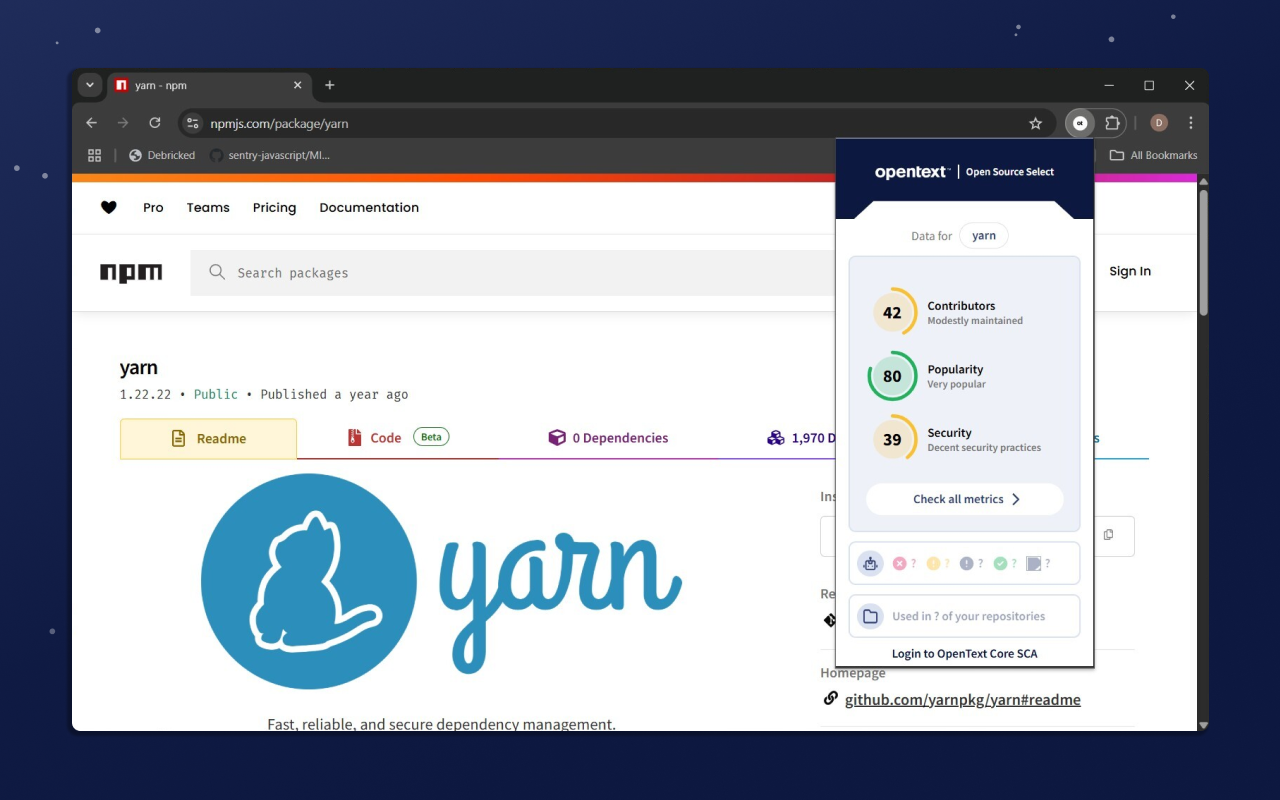Close the yarn - npm tab

[297, 85]
